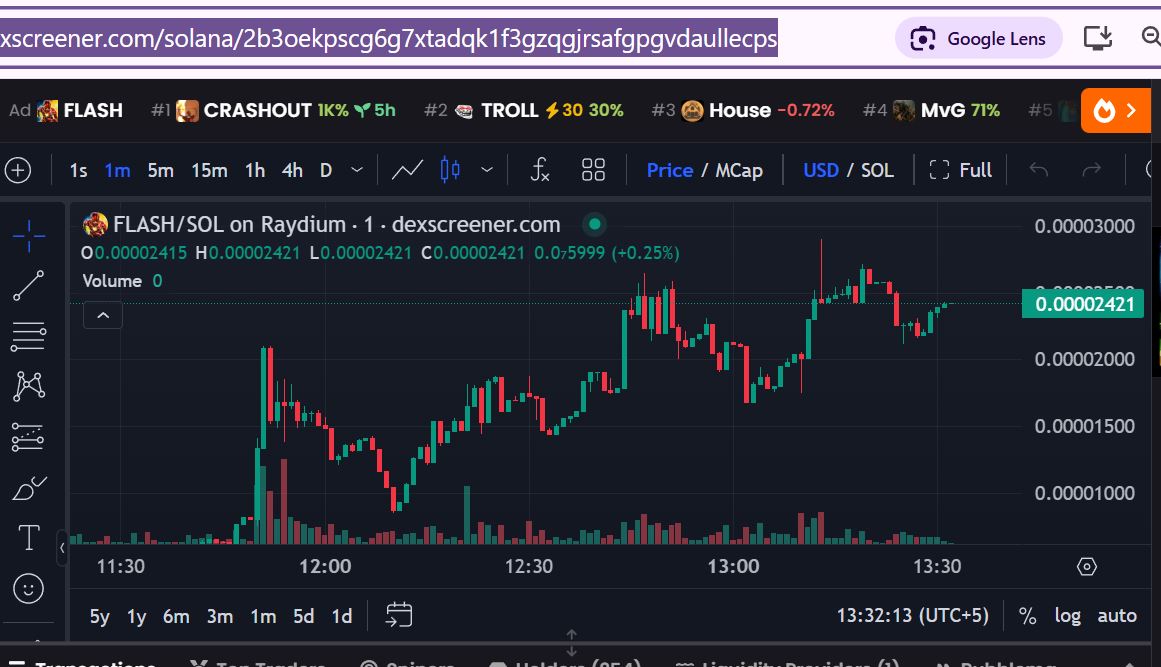
Task: Open trending #2 TROLL token
Action: click(523, 110)
